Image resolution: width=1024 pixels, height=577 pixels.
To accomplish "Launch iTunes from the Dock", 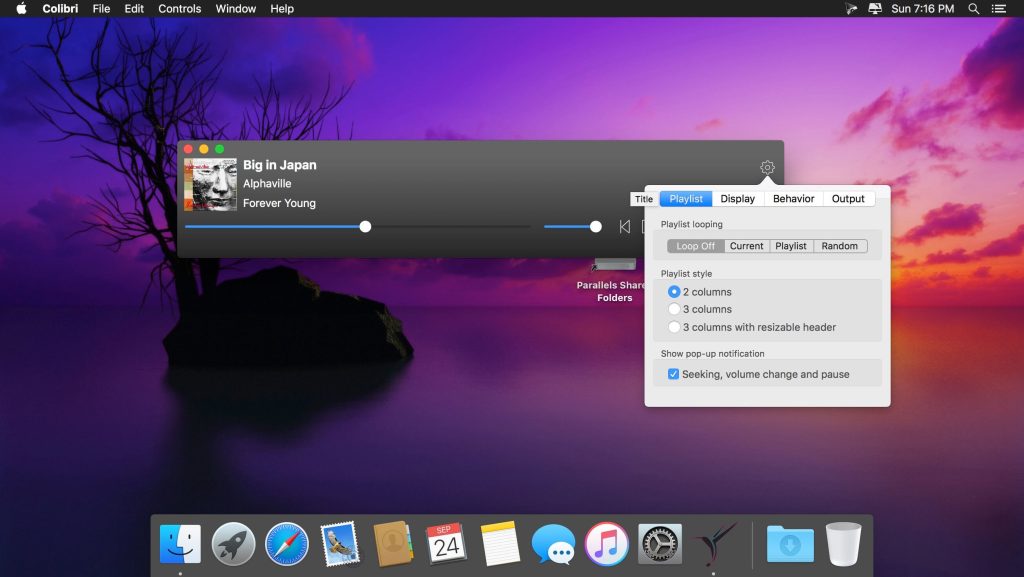I will [606, 544].
